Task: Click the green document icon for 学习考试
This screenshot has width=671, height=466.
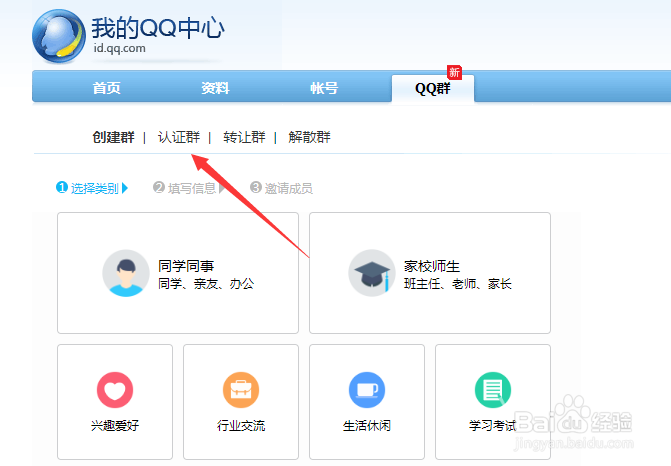Action: click(493, 390)
